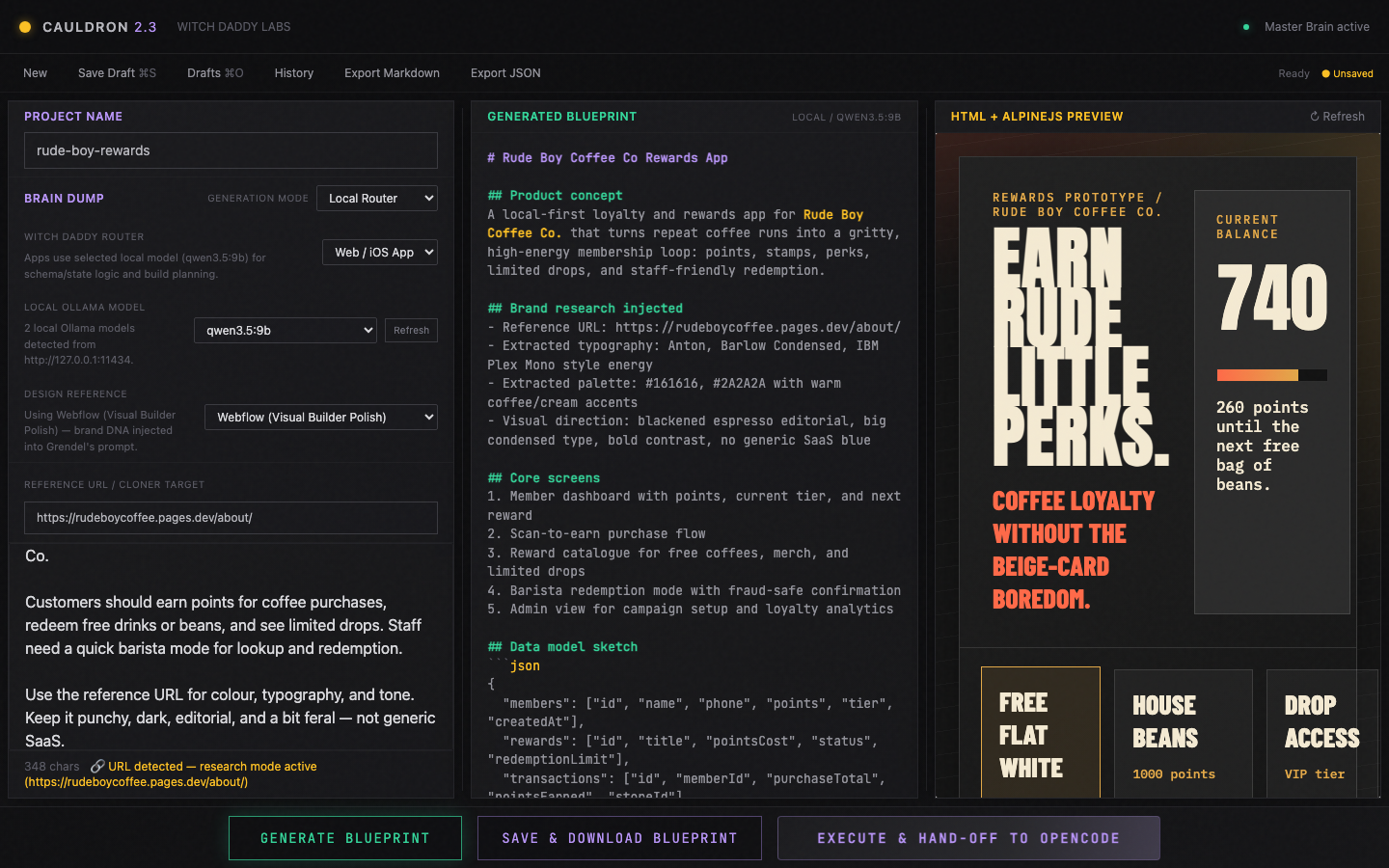This screenshot has height=868, width=1389.
Task: Click the PROJECT NAME label
Action: click(73, 117)
